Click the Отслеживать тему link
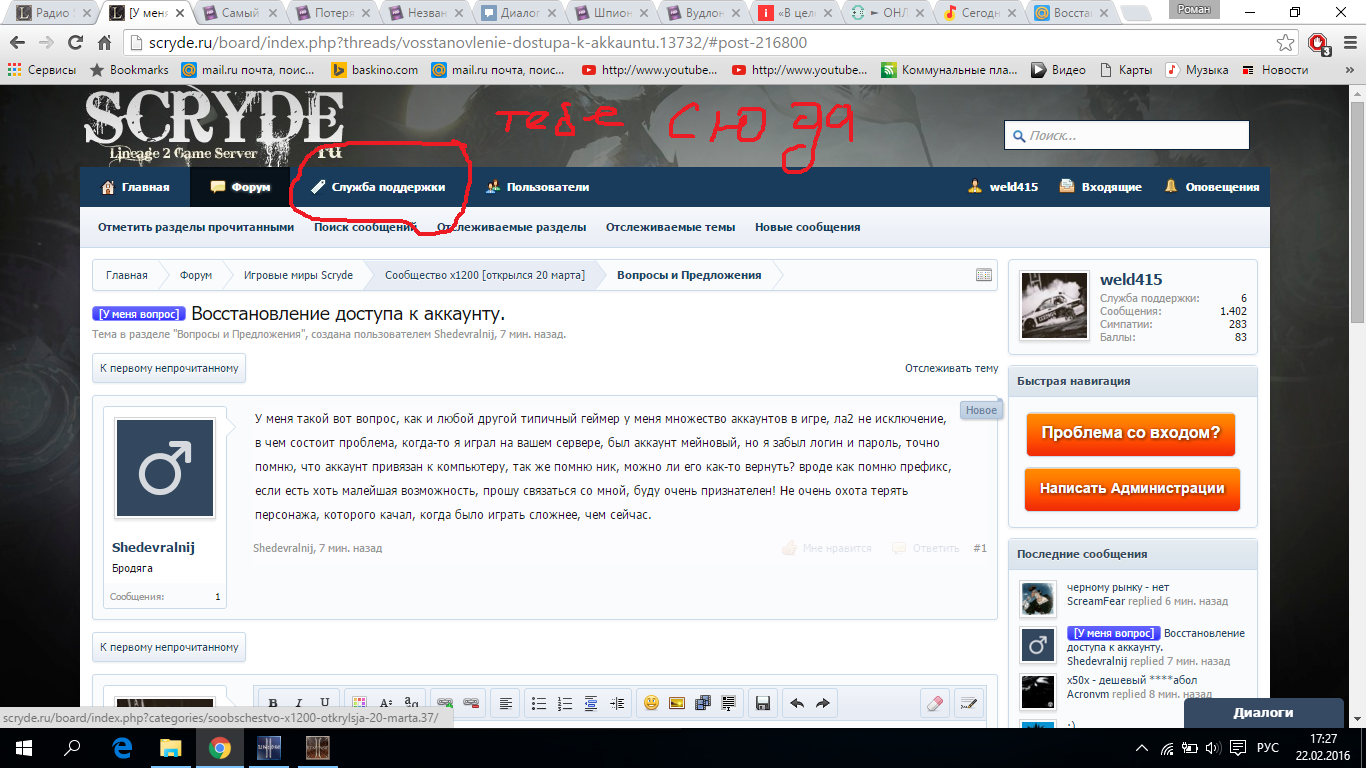 point(951,368)
